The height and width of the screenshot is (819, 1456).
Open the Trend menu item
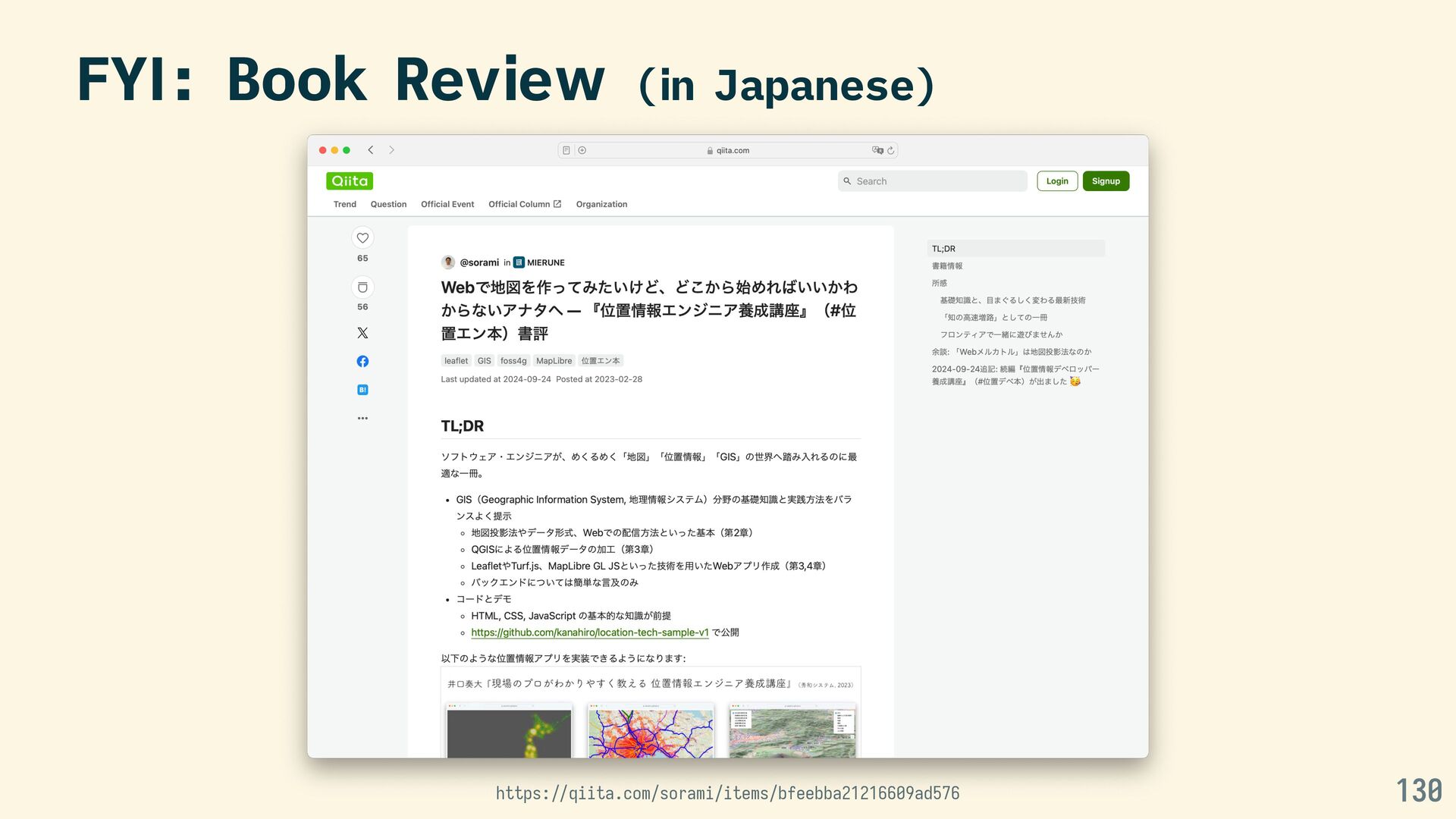coord(344,205)
